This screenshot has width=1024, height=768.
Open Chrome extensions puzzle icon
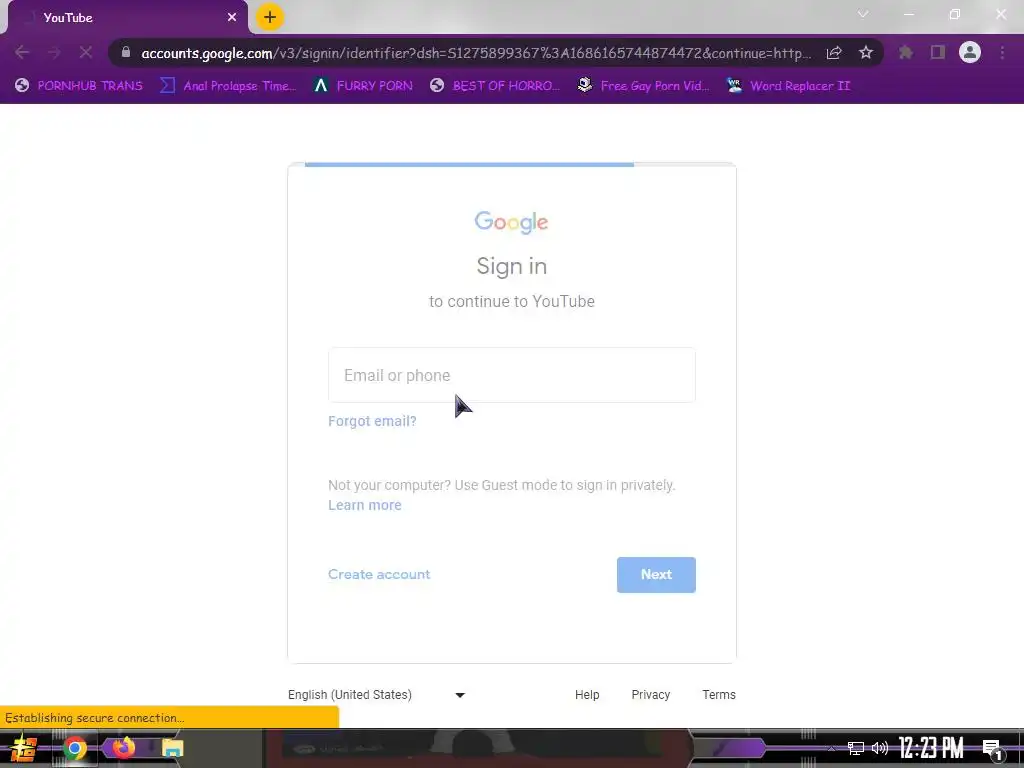(x=906, y=52)
